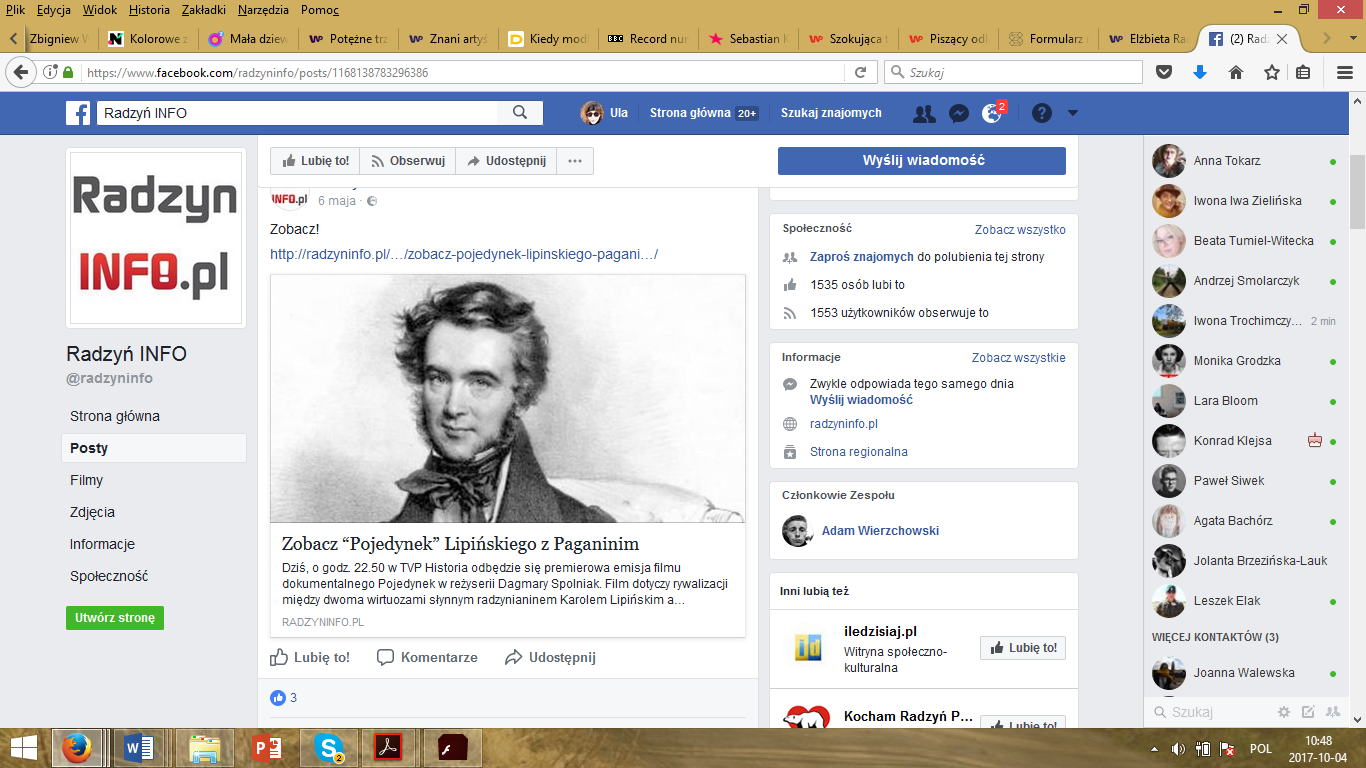
Task: Share the post via Udostępnij below article
Action: 550,657
